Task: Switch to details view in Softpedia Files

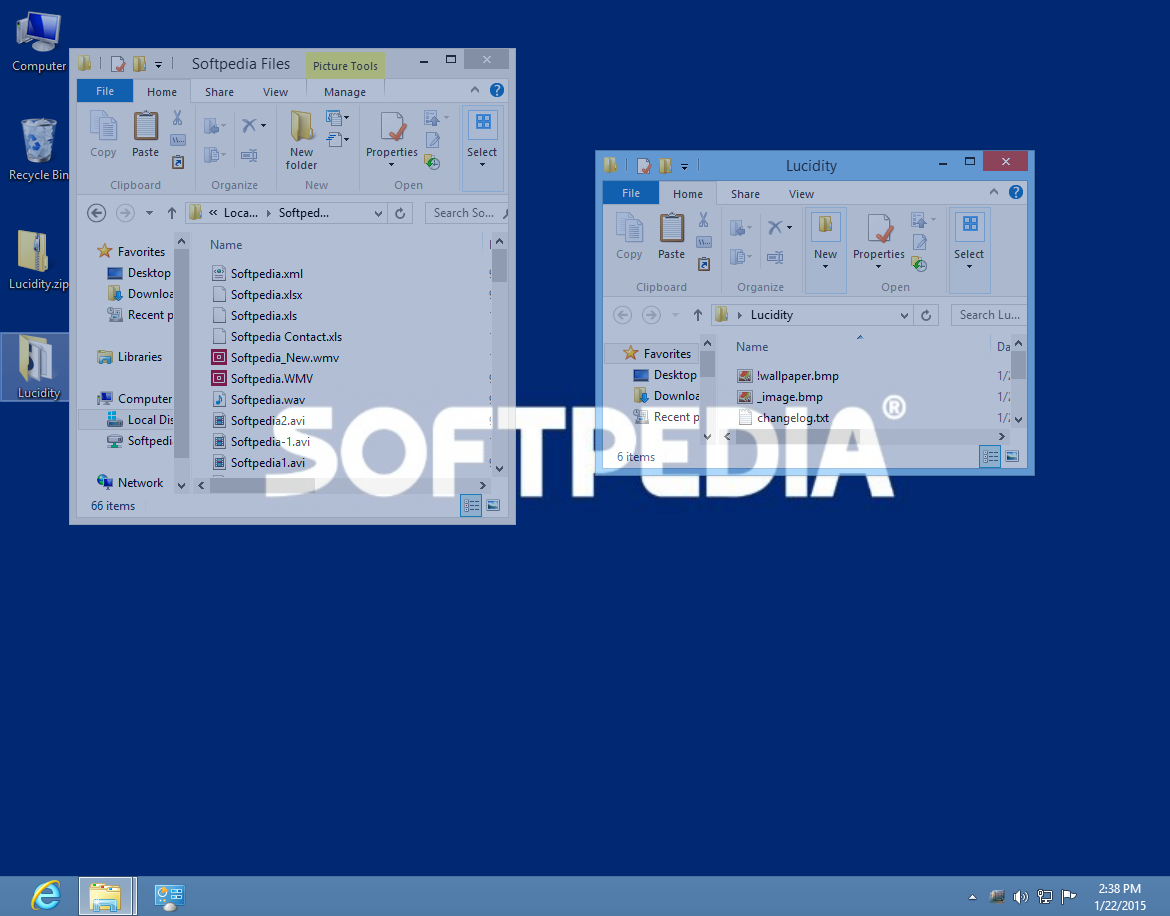Action: point(471,506)
